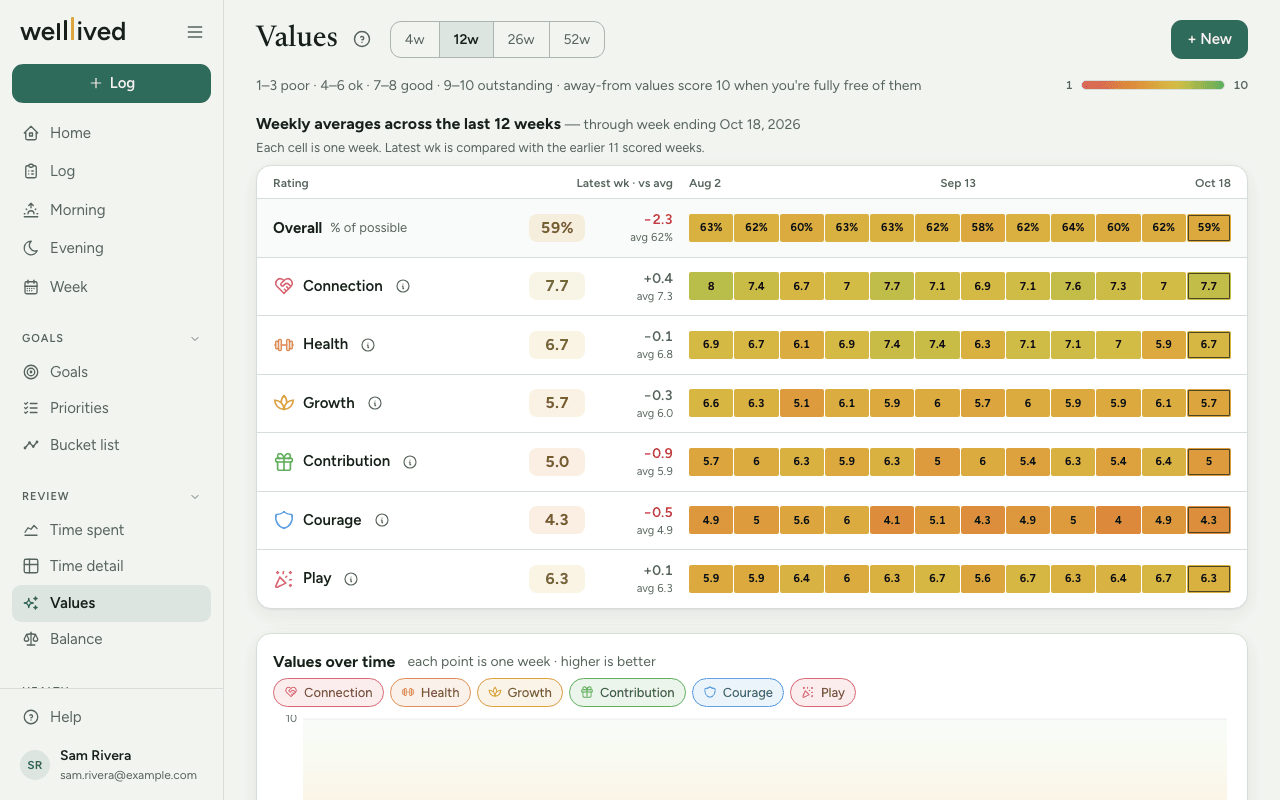This screenshot has width=1280, height=800.
Task: Click the Overall 59% latest-week heatmap cell
Action: (1209, 228)
